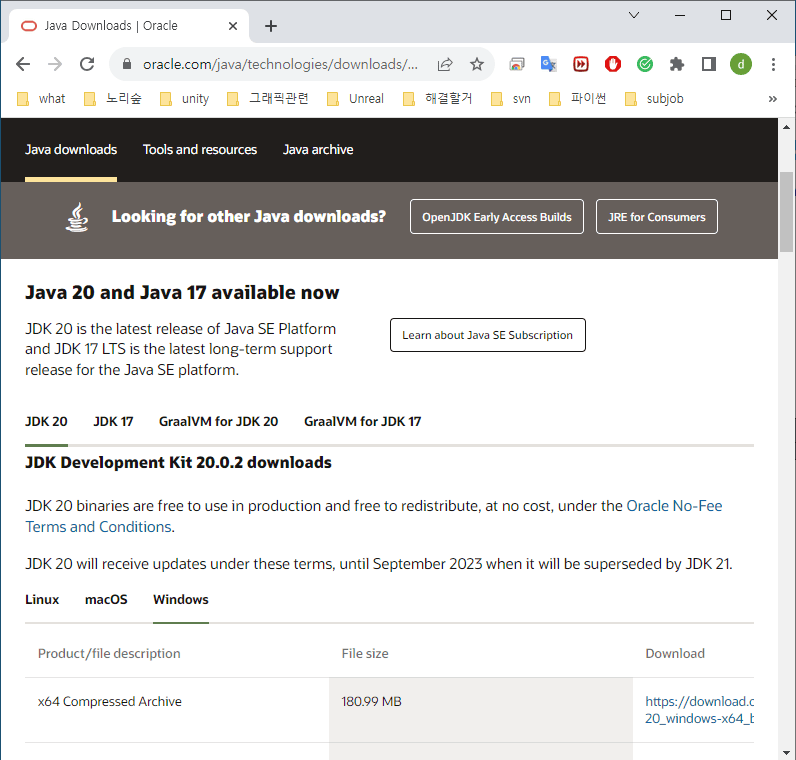
Task: Open the 'Unreal' bookmark folder
Action: click(355, 98)
